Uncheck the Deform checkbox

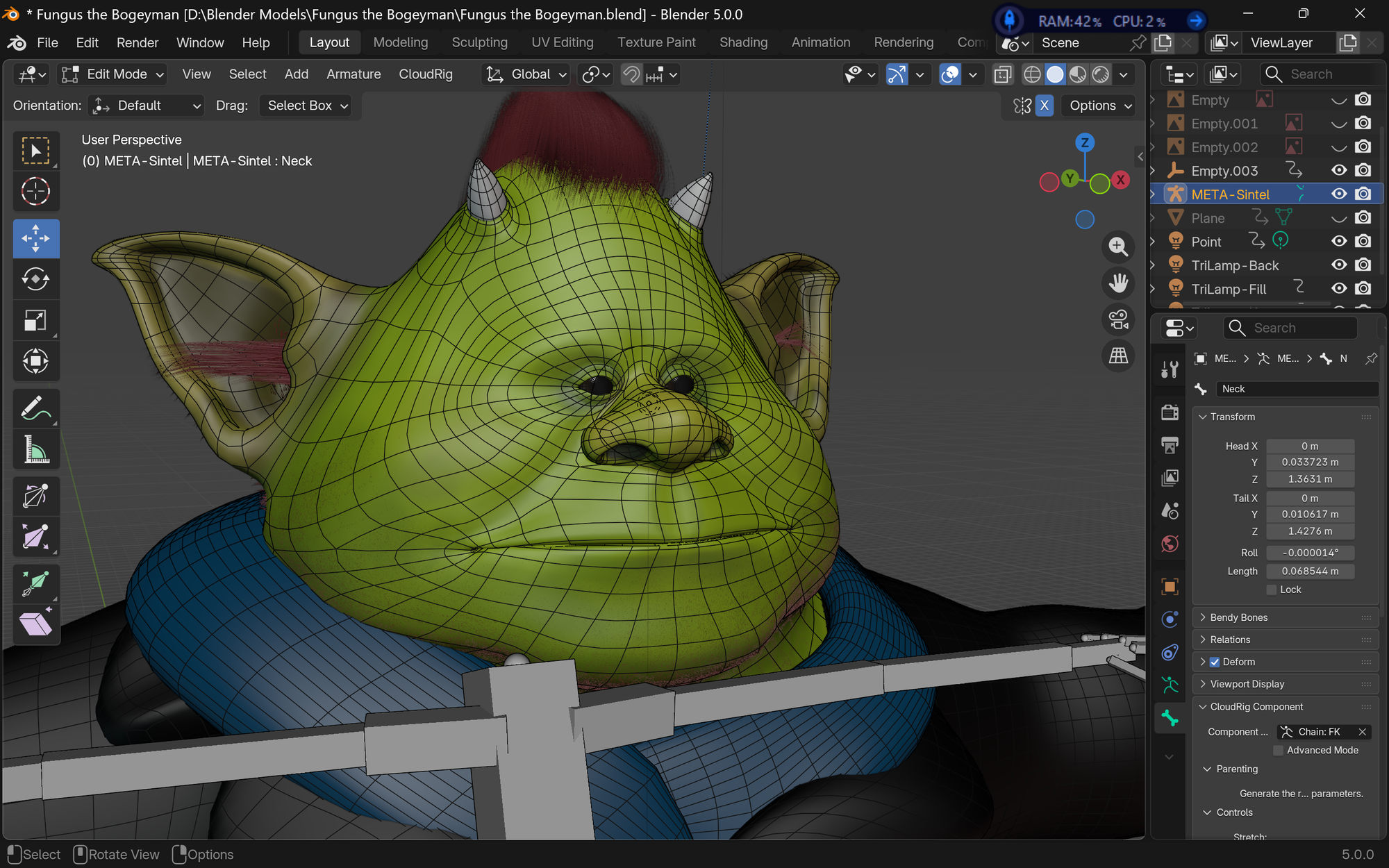tap(1215, 662)
